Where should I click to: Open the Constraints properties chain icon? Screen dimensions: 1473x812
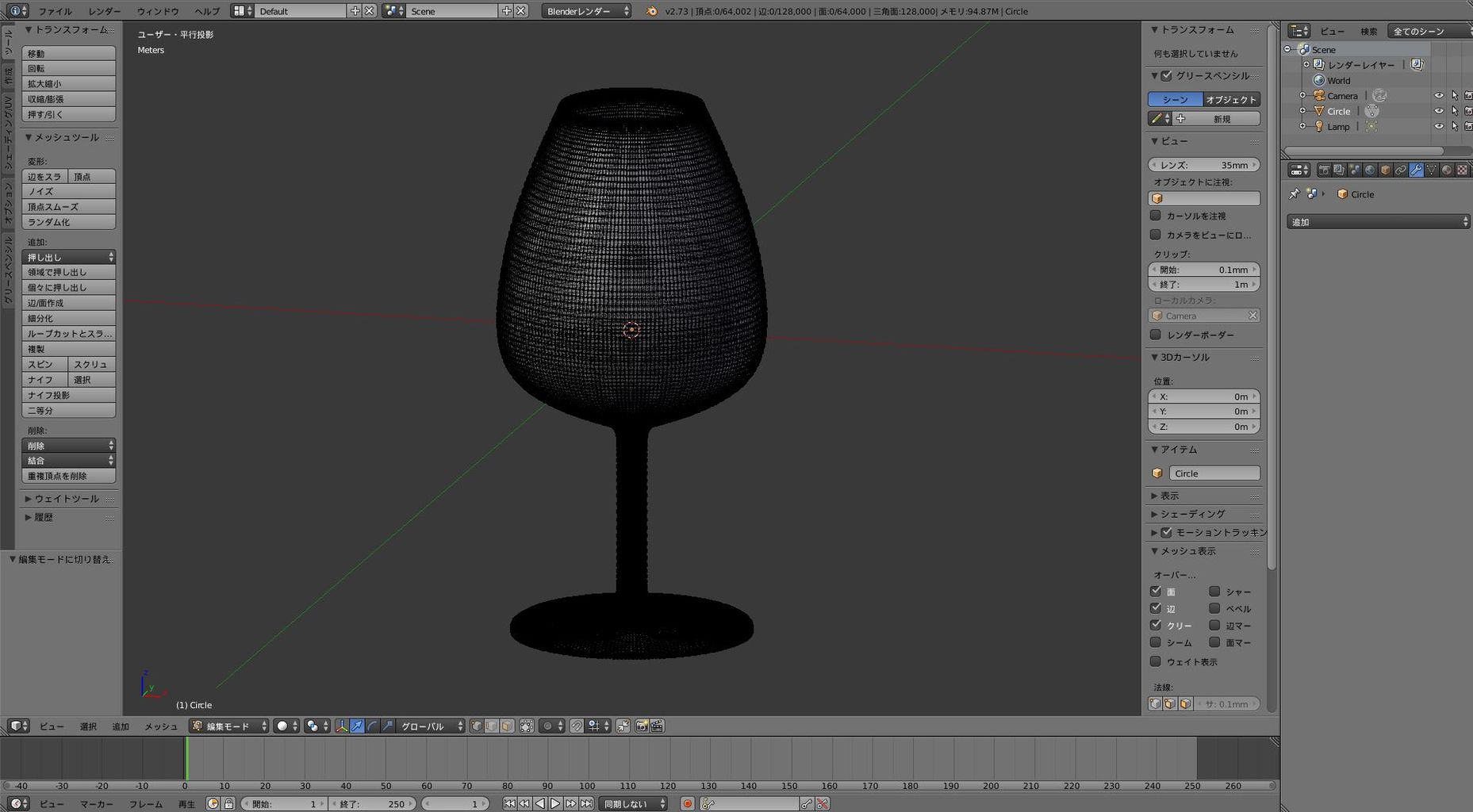pyautogui.click(x=1401, y=170)
